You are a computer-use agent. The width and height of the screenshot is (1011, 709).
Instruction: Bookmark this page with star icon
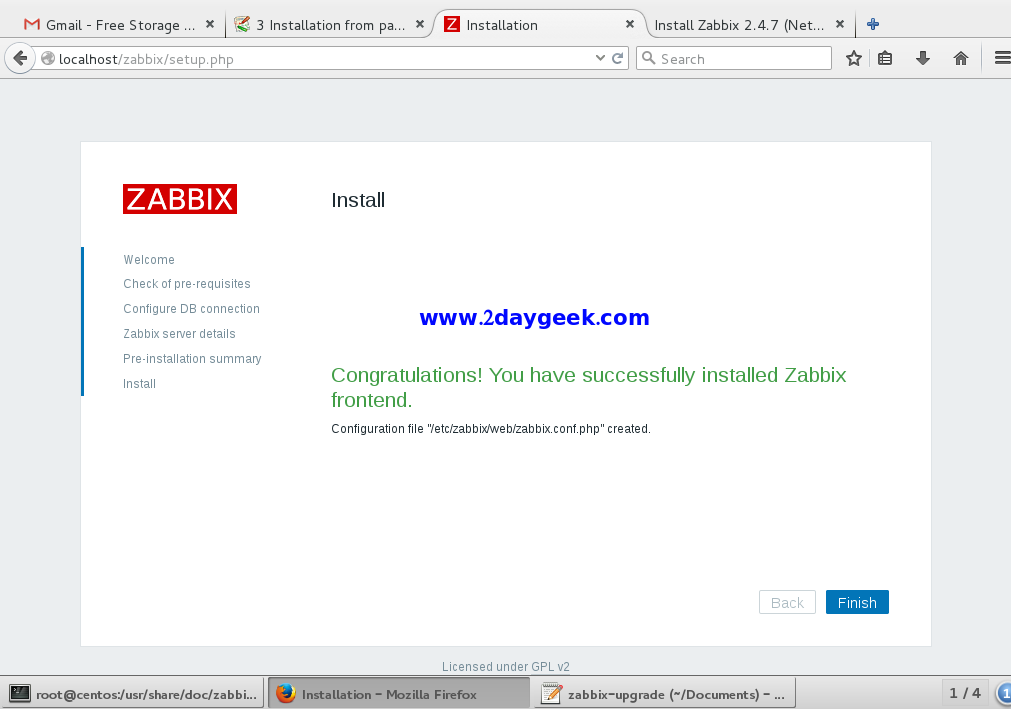854,59
